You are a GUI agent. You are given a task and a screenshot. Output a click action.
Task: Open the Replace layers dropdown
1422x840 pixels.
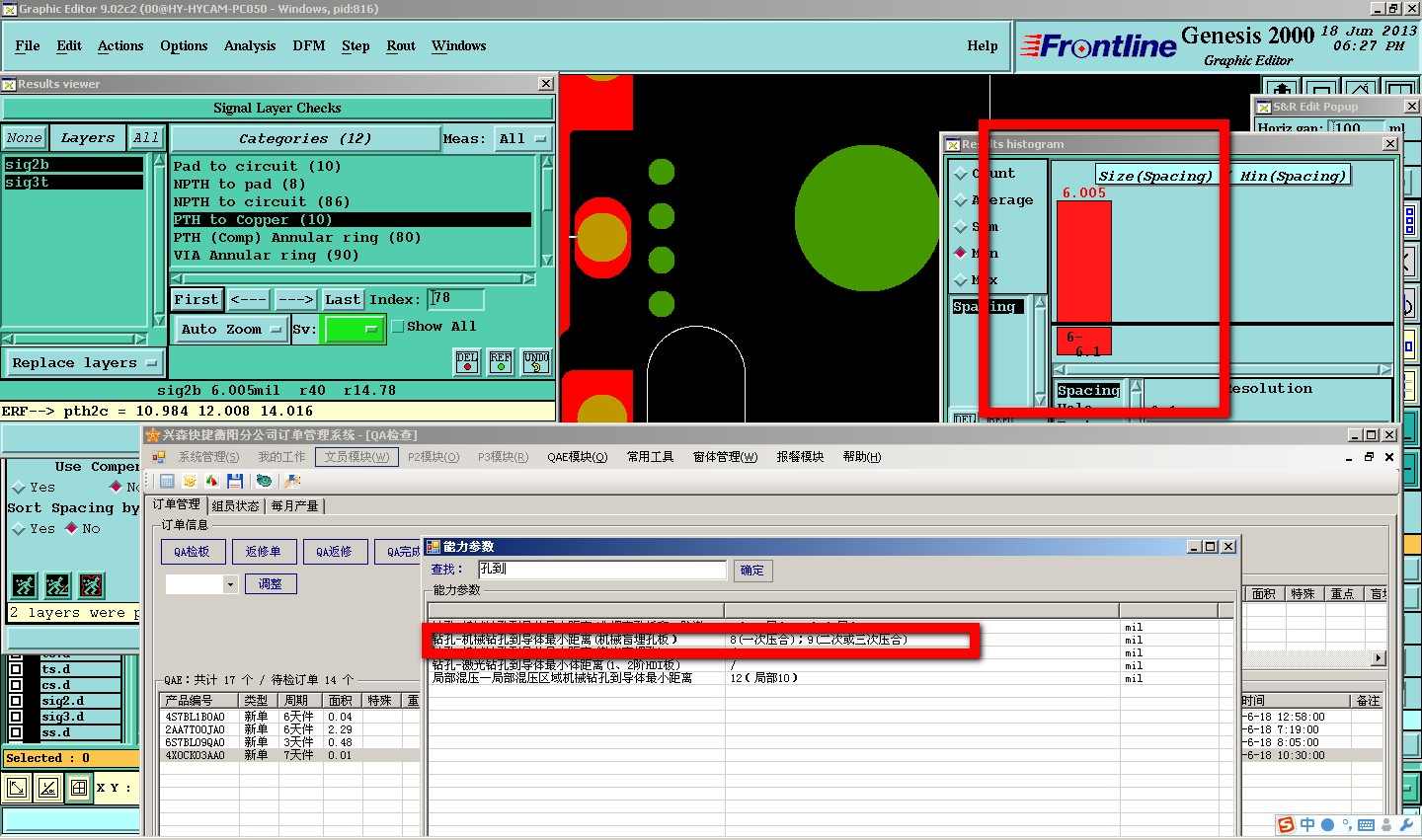[x=84, y=363]
